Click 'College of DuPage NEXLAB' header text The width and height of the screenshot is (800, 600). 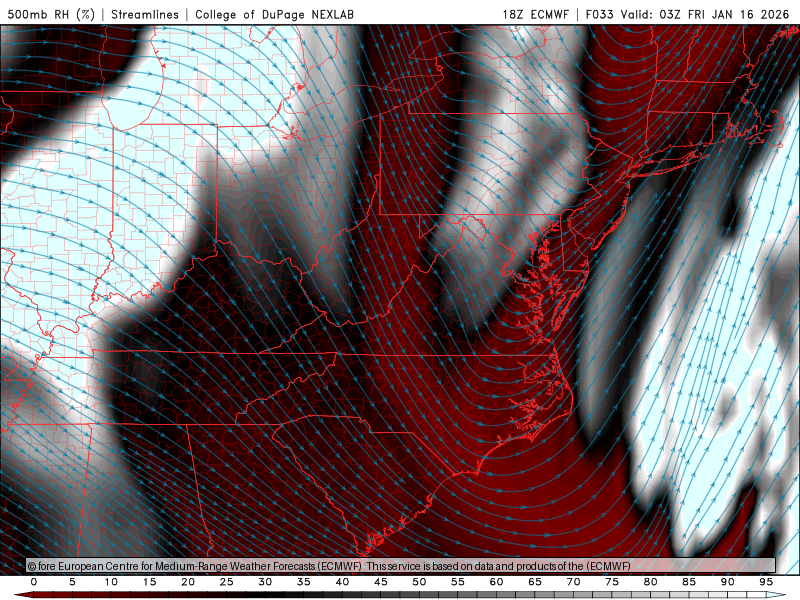point(274,14)
